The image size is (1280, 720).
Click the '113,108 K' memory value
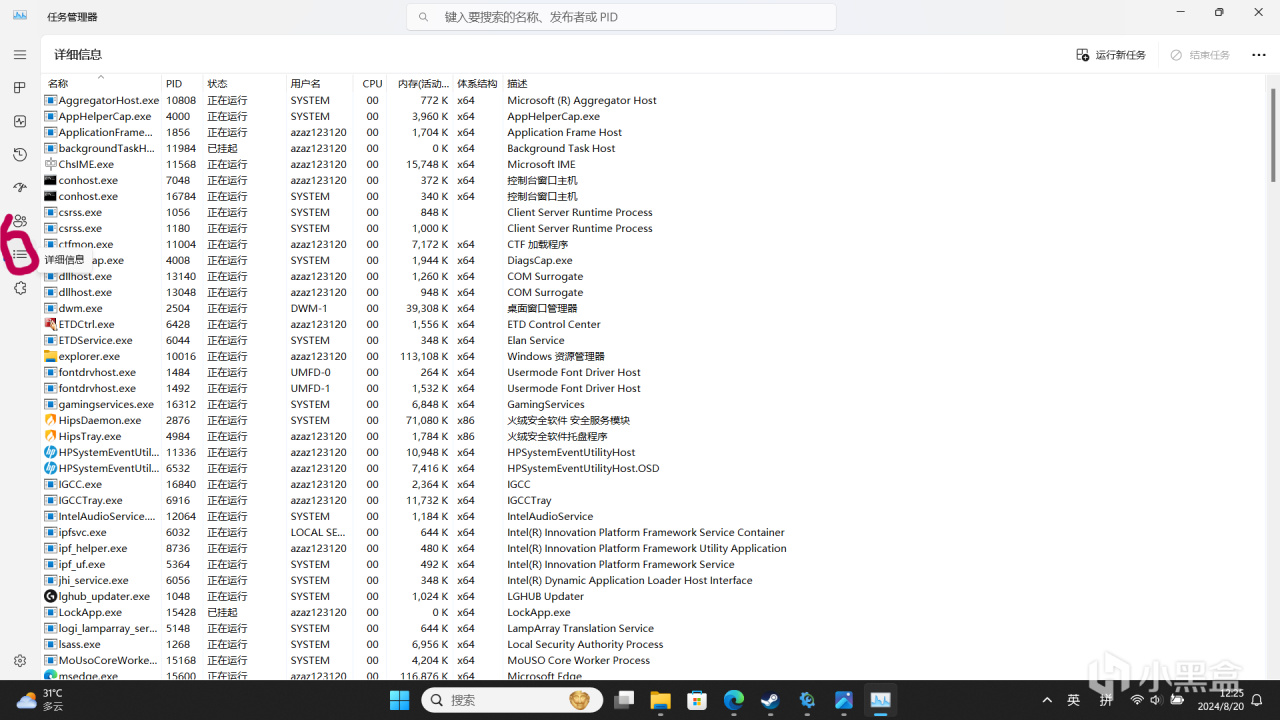(424, 356)
